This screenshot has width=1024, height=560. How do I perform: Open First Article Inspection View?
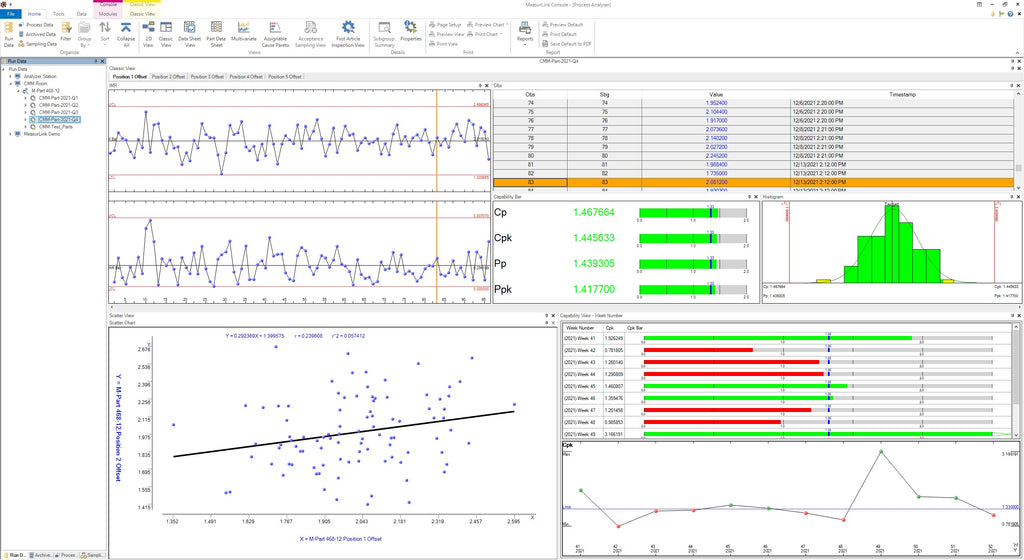pyautogui.click(x=348, y=32)
